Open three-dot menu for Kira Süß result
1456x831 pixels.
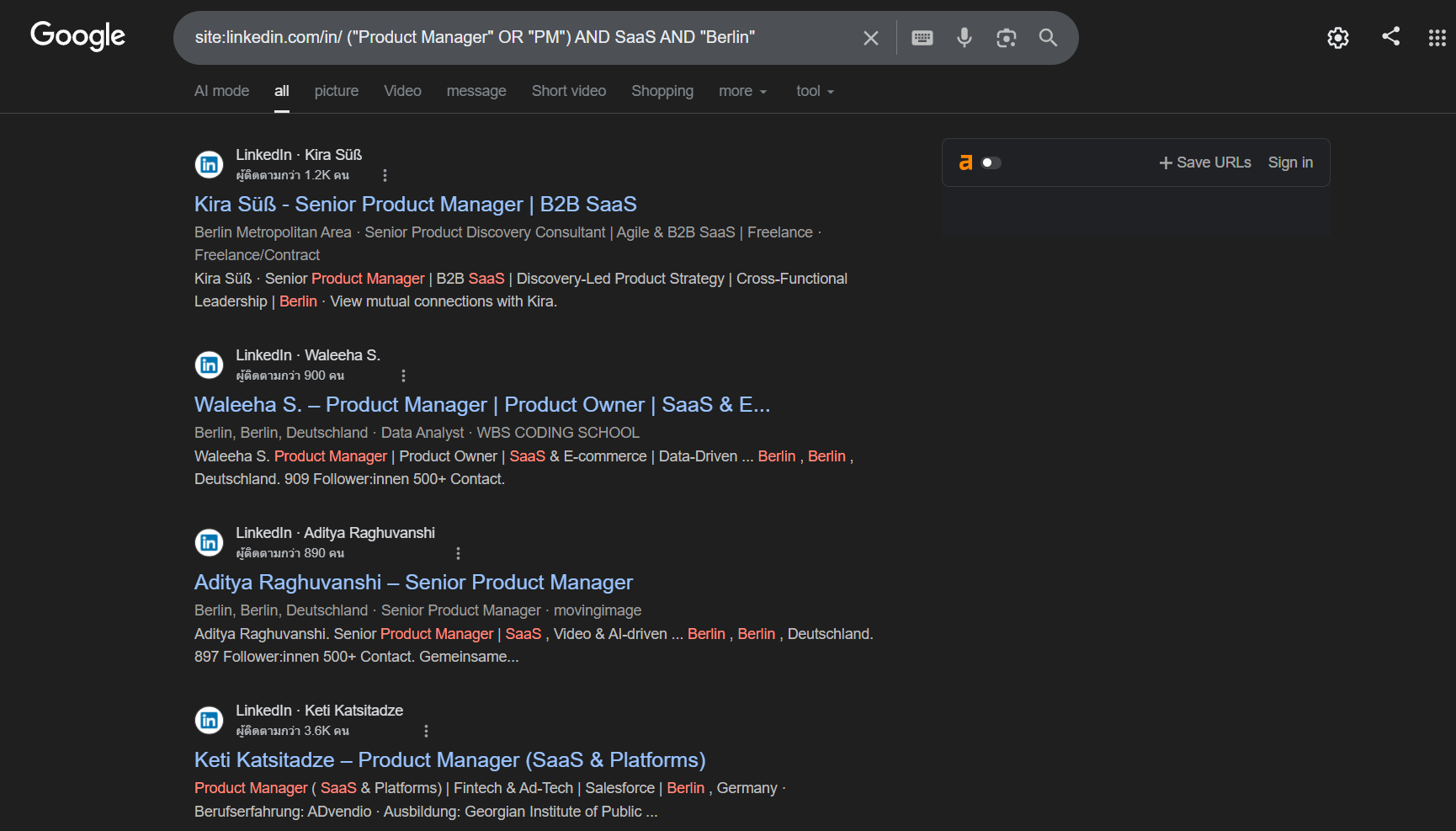click(x=385, y=175)
